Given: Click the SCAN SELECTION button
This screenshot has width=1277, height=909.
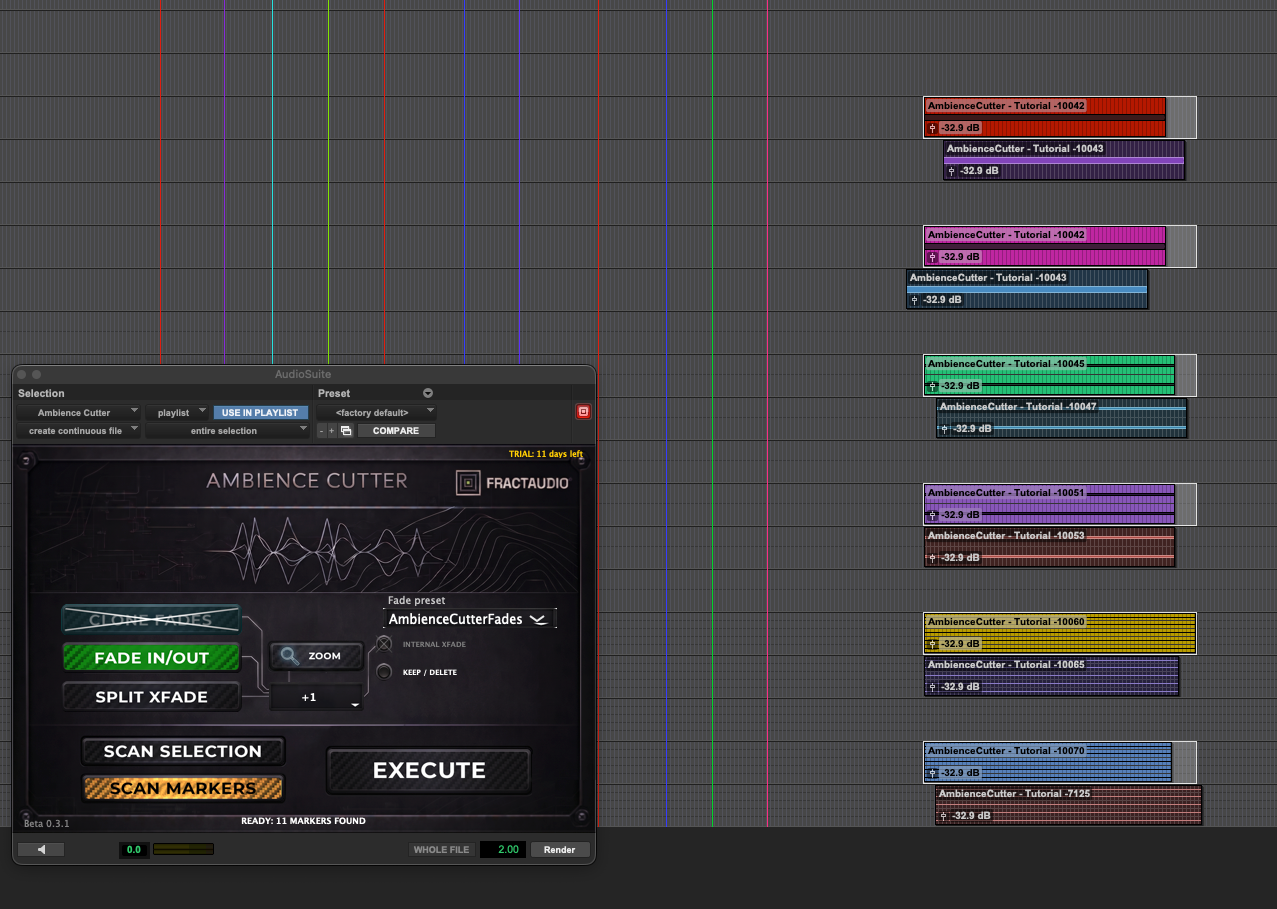Looking at the screenshot, I should 183,751.
